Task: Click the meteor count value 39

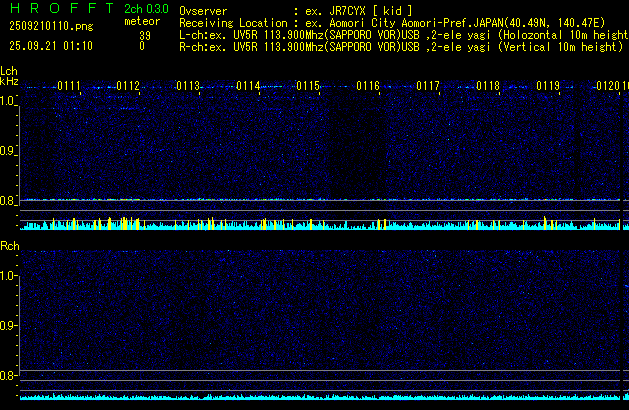Action: click(x=144, y=34)
